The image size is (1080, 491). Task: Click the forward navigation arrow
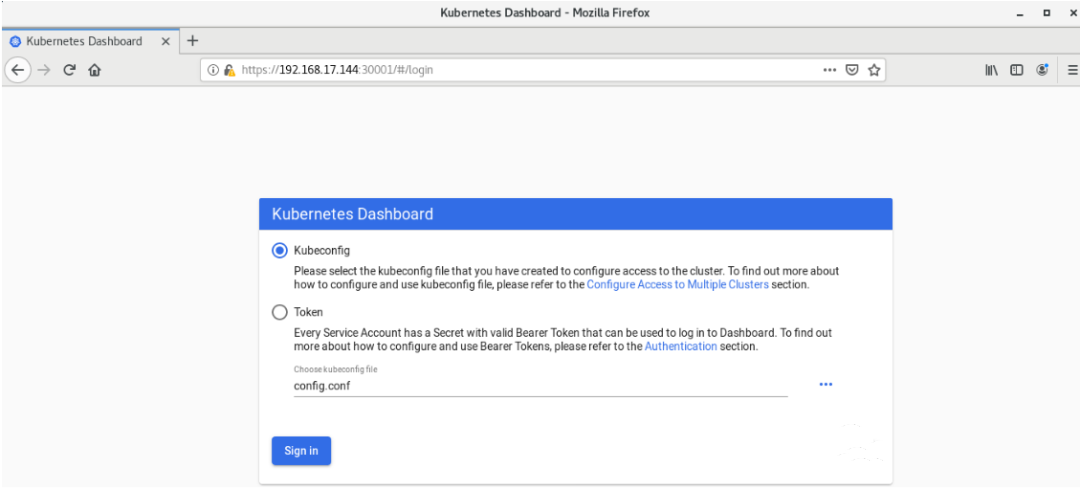pos(44,70)
